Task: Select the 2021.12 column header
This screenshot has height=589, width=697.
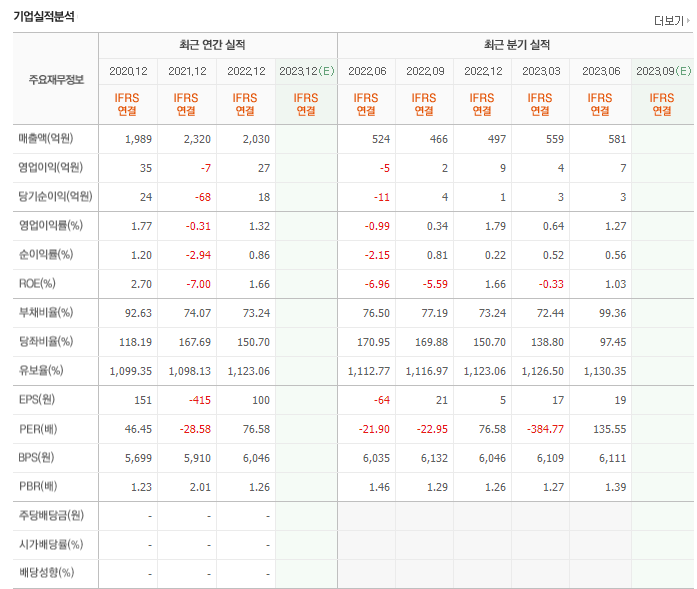Action: pos(187,71)
